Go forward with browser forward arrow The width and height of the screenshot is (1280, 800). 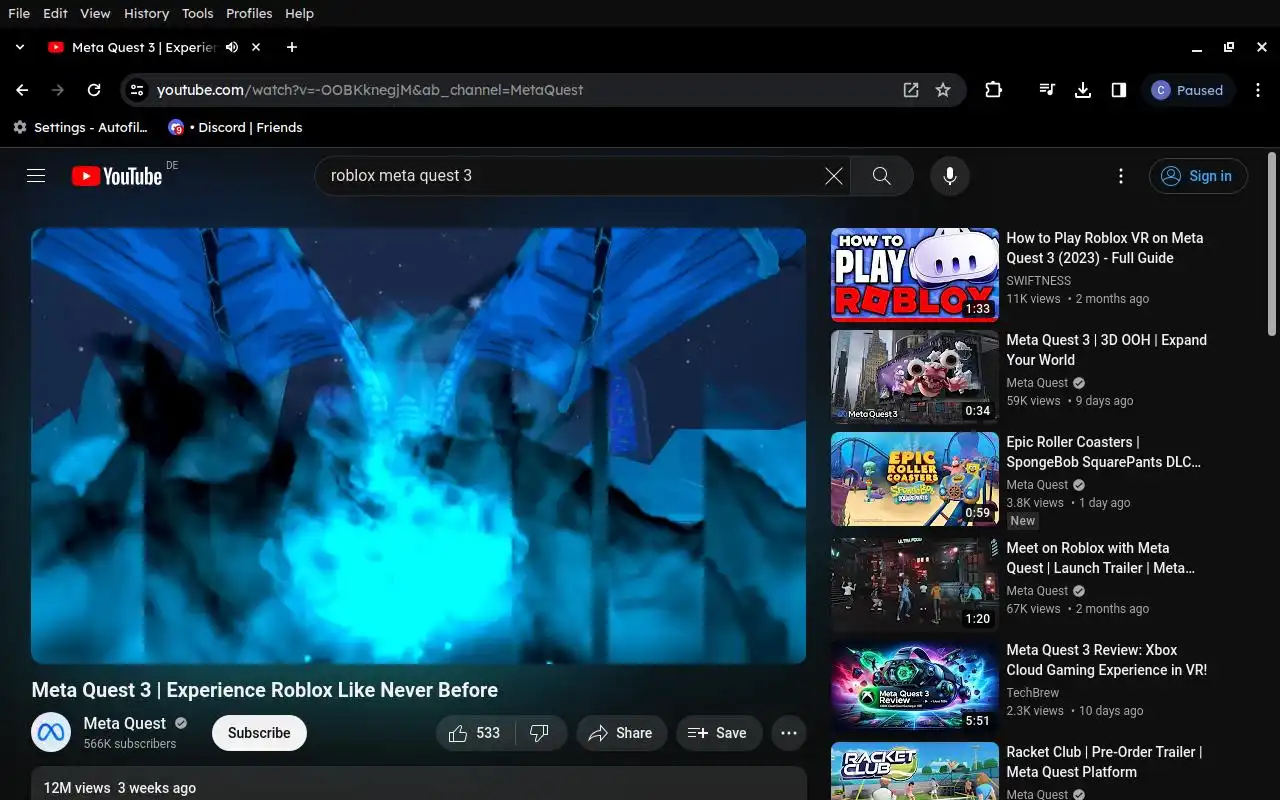[58, 90]
